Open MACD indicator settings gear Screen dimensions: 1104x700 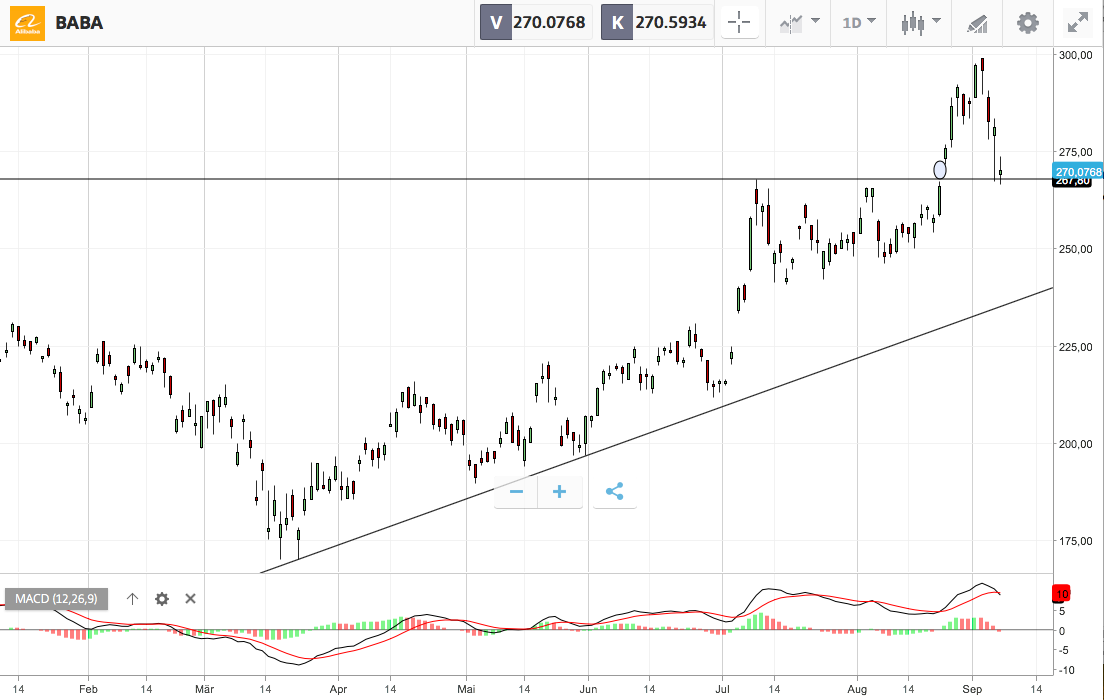tap(162, 599)
